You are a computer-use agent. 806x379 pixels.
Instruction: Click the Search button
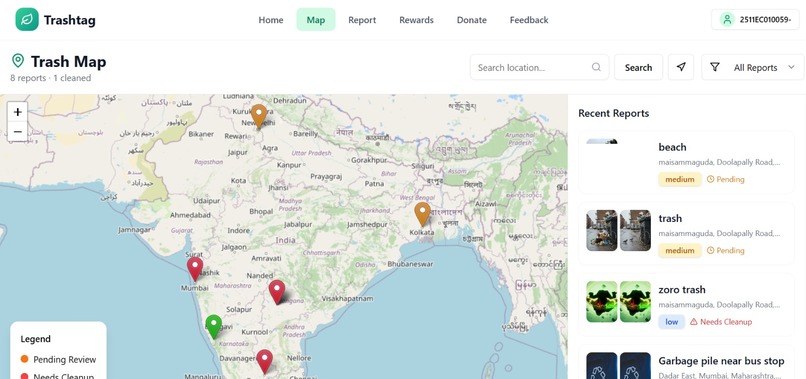[638, 67]
